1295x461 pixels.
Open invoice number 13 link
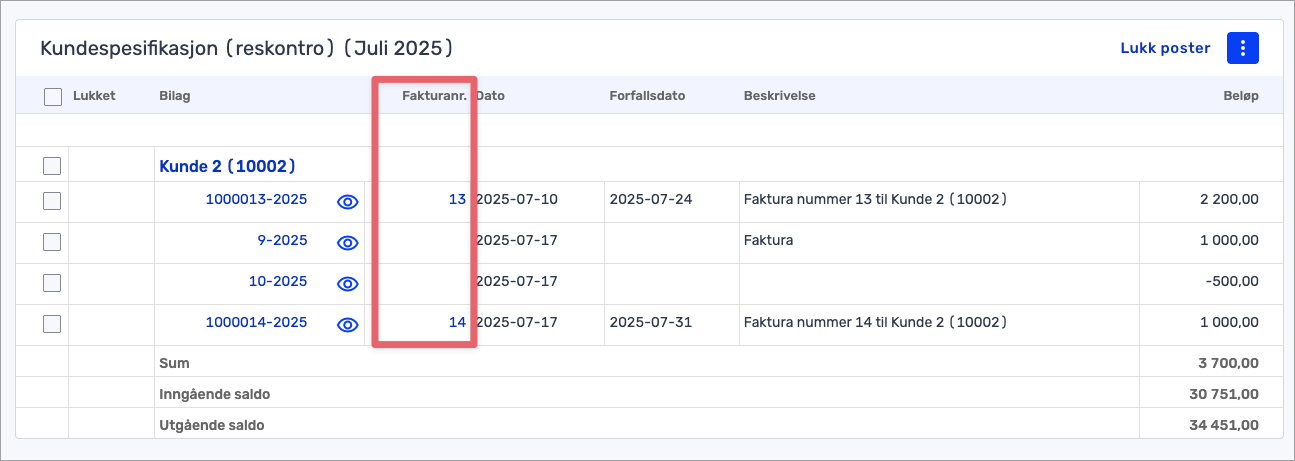(x=457, y=199)
